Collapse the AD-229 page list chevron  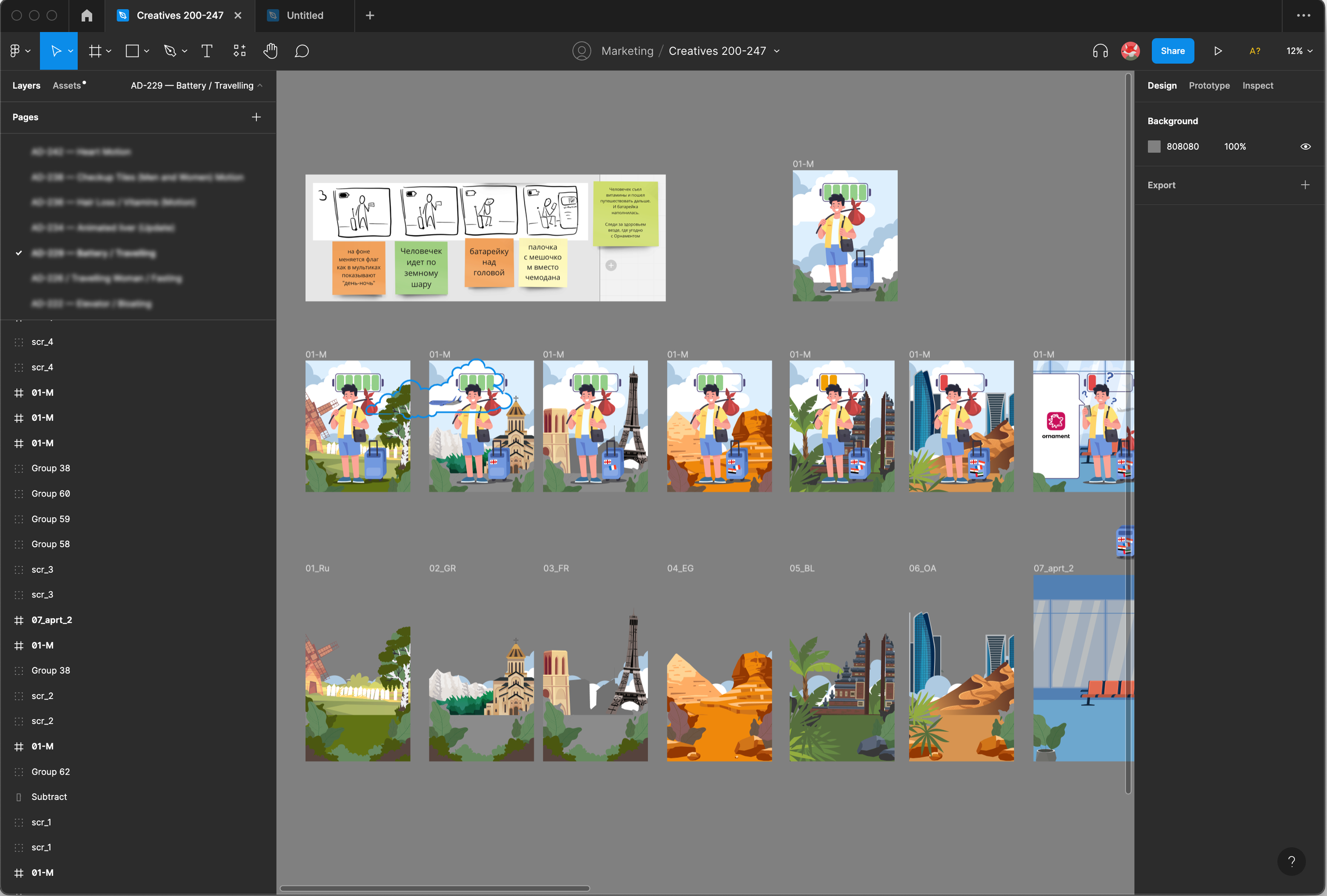tap(260, 86)
